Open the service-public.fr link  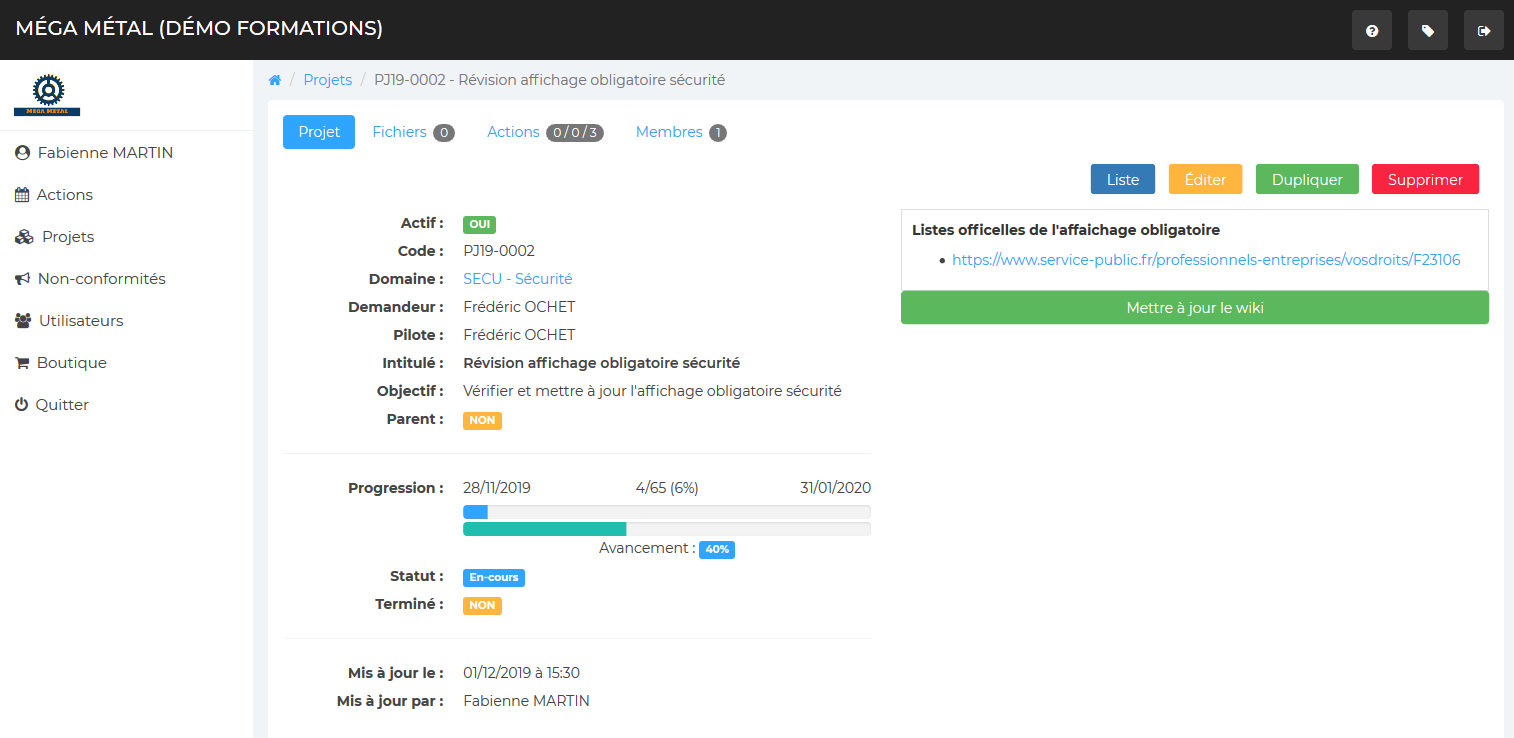[1205, 260]
